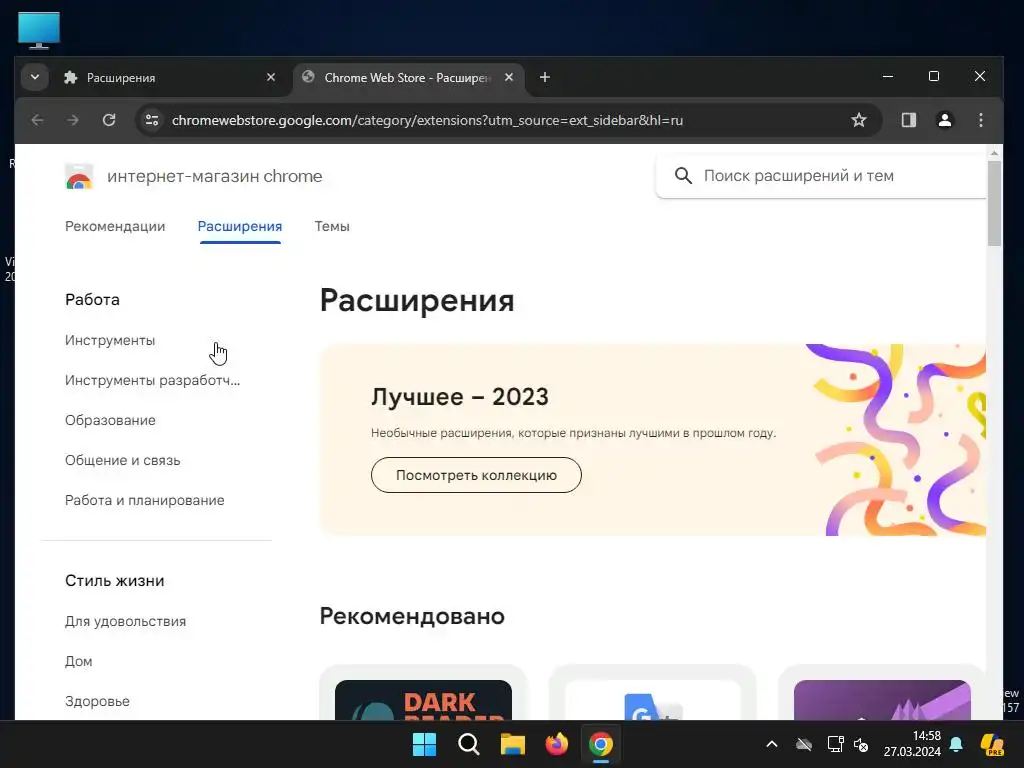
Task: Focus the Поиск расширений и тем field
Action: point(821,176)
